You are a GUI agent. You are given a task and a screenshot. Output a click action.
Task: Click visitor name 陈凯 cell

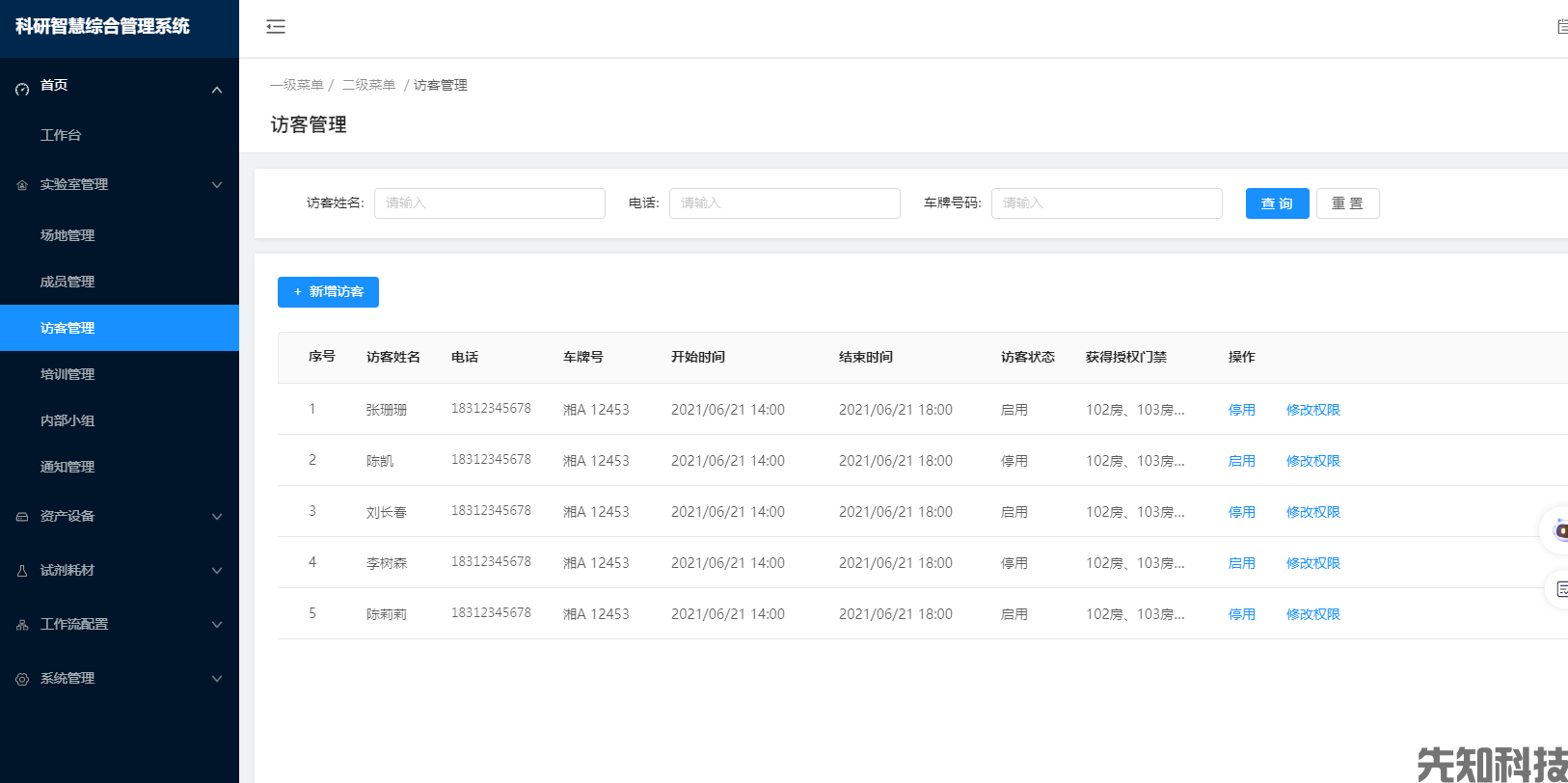click(380, 461)
